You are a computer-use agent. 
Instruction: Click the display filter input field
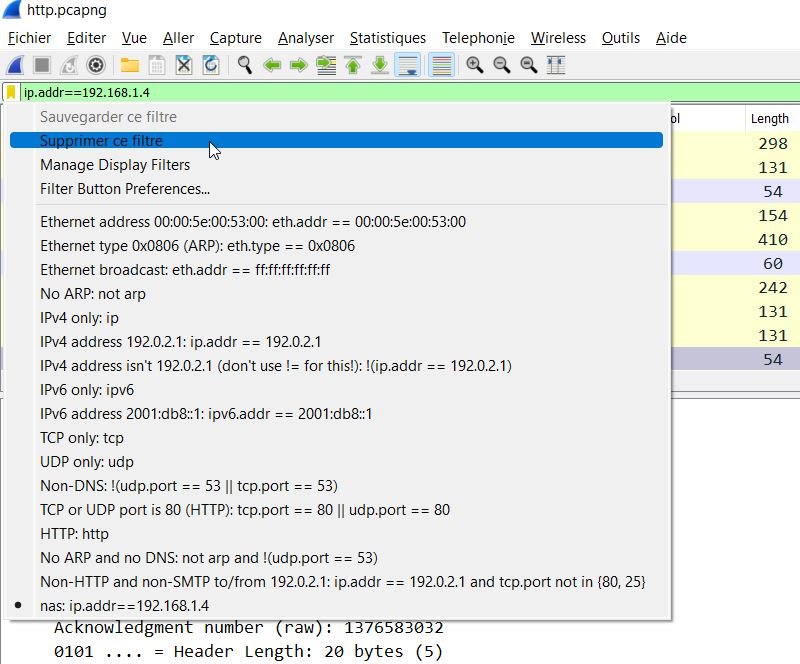[x=400, y=92]
